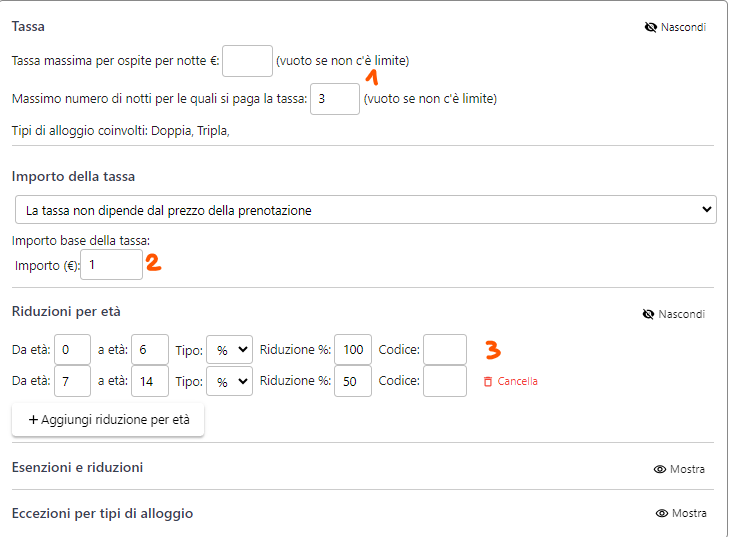Screen dimensions: 729x537
Task: Click the Codice field in first reduction row
Action: click(445, 350)
